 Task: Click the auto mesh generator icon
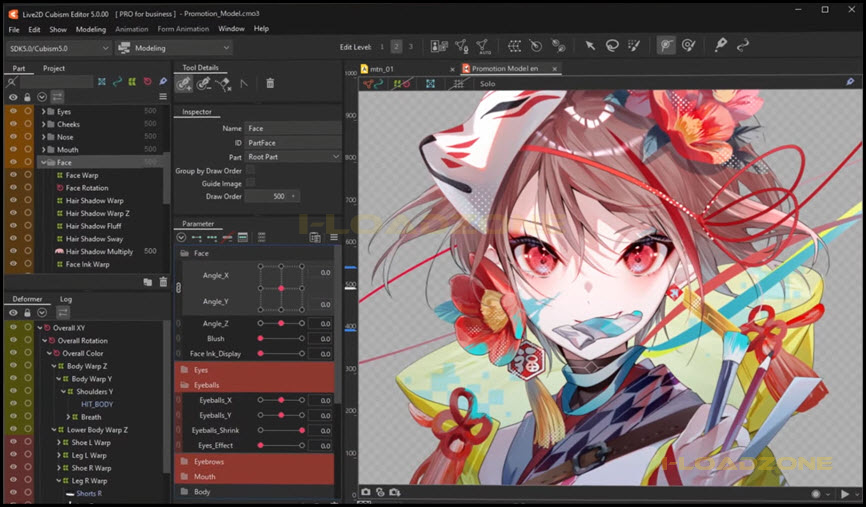point(483,46)
